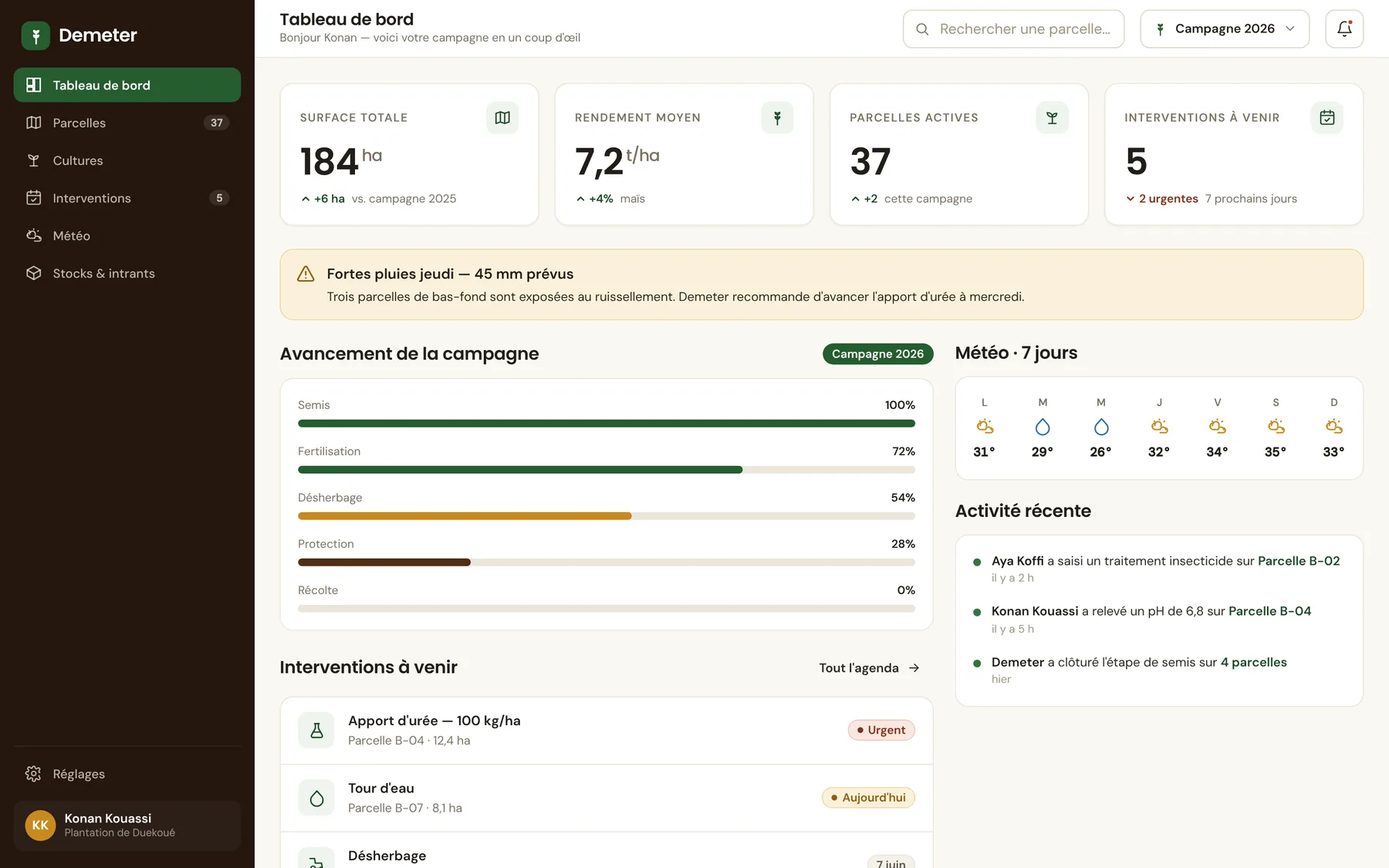Open the Campagne 2026 dropdown
The image size is (1389, 868).
(x=1225, y=29)
